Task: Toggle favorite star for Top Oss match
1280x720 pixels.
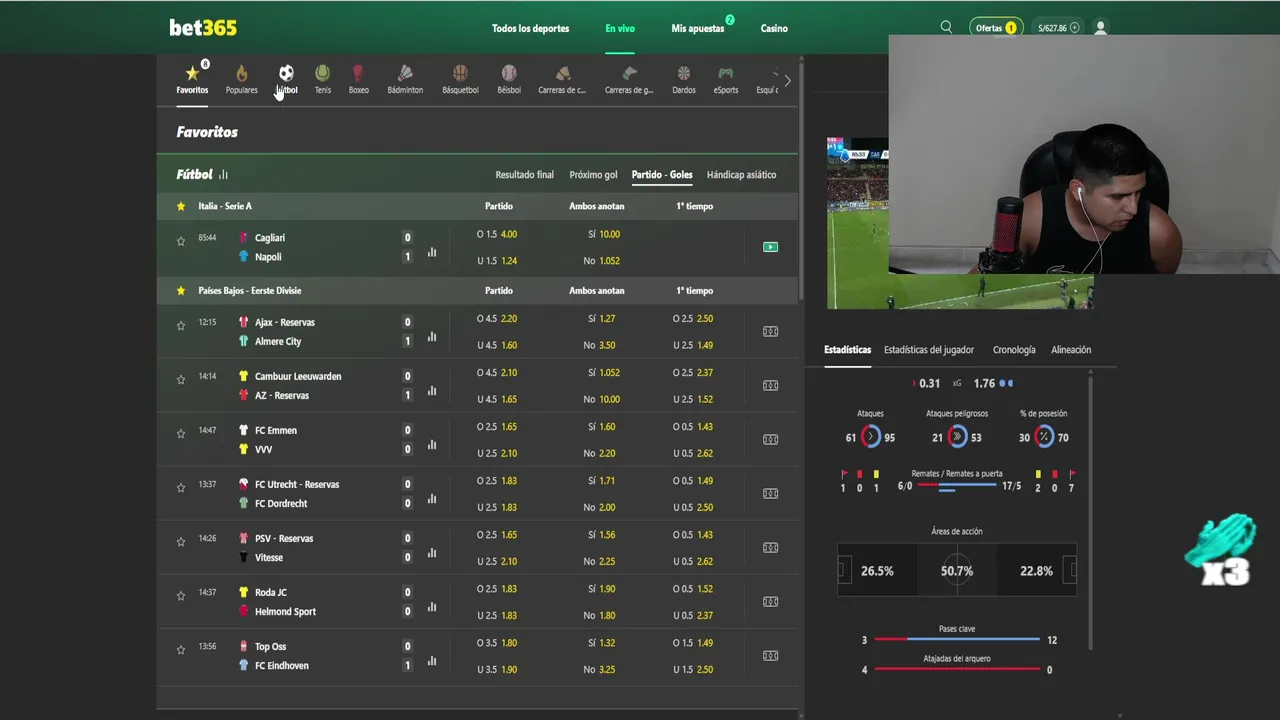Action: click(181, 649)
